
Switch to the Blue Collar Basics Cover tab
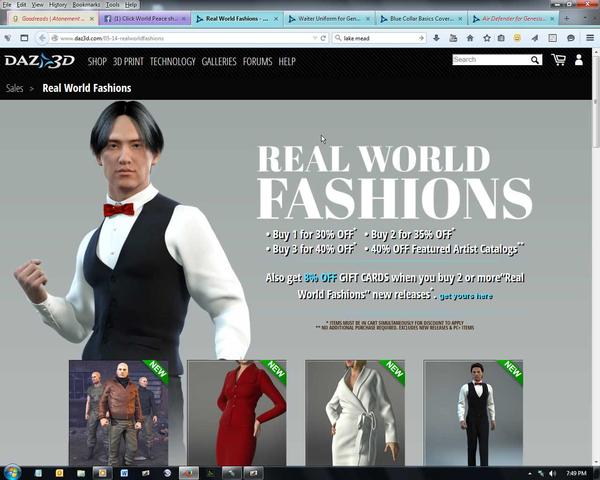tap(421, 19)
